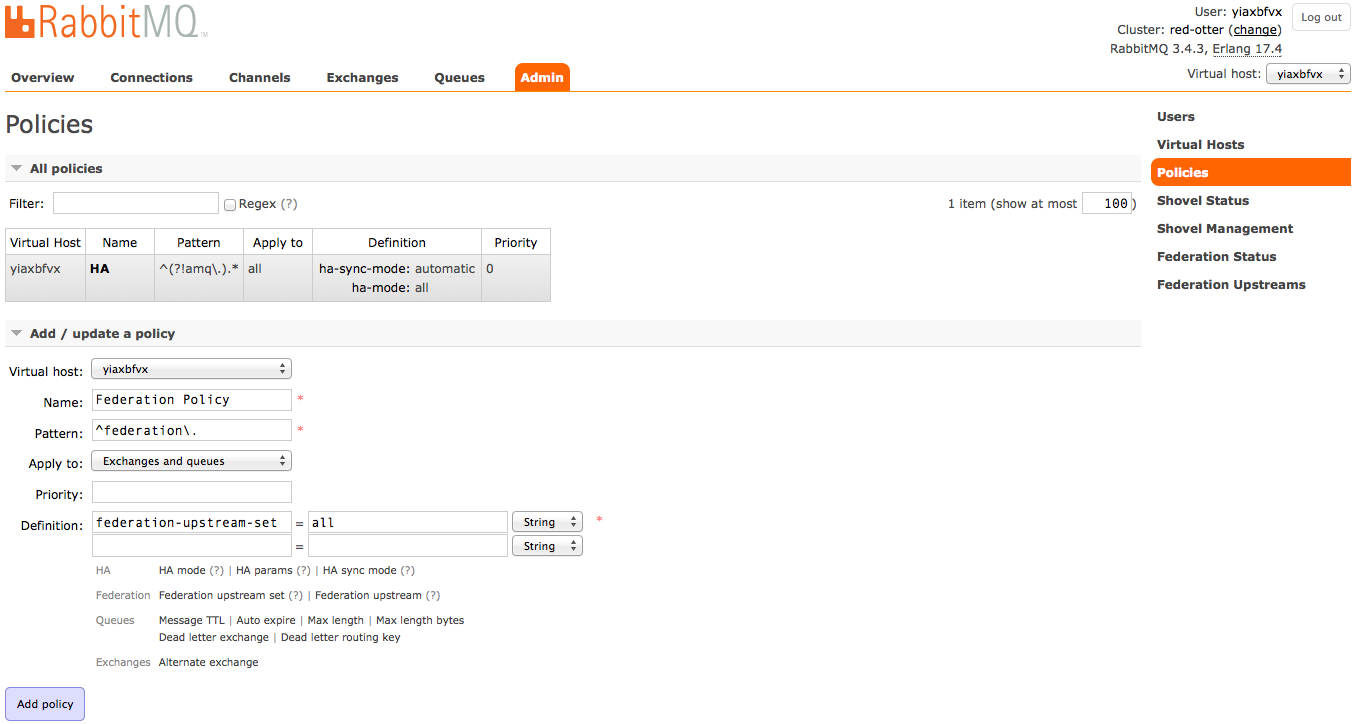This screenshot has height=724, width=1360.
Task: Open the HA policy link
Action: 99,268
